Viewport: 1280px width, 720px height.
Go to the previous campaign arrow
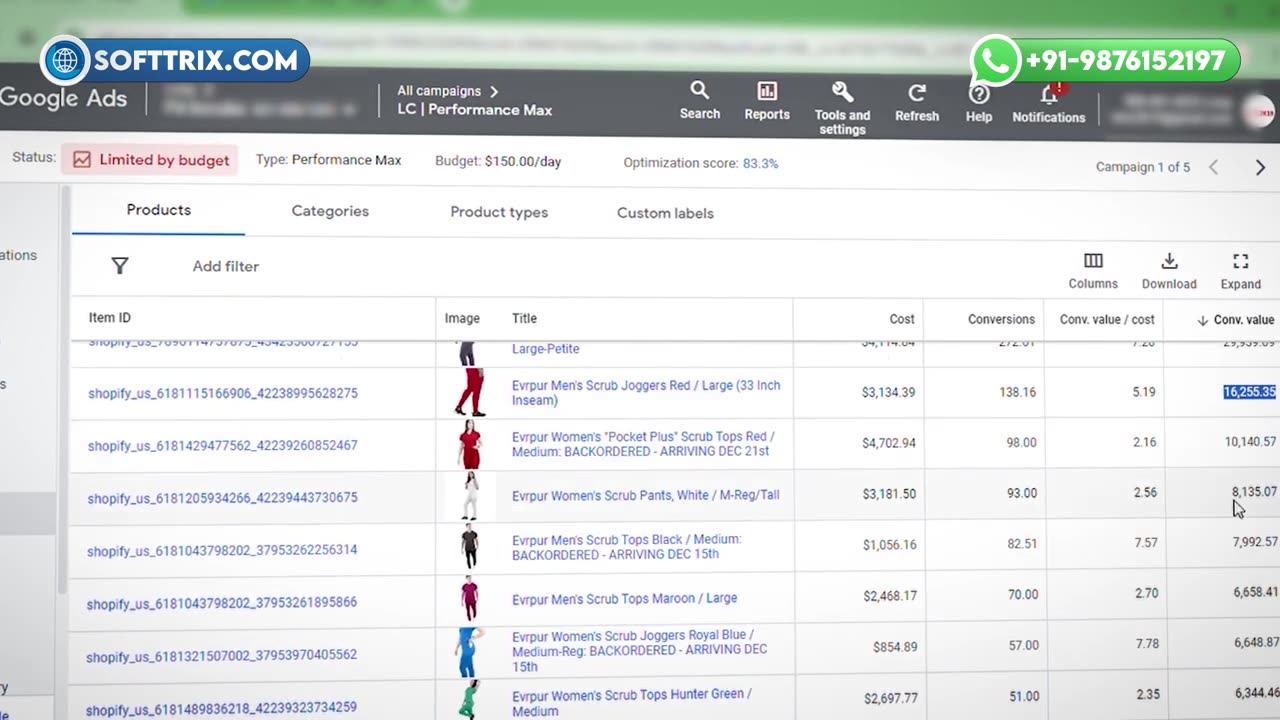[1213, 167]
